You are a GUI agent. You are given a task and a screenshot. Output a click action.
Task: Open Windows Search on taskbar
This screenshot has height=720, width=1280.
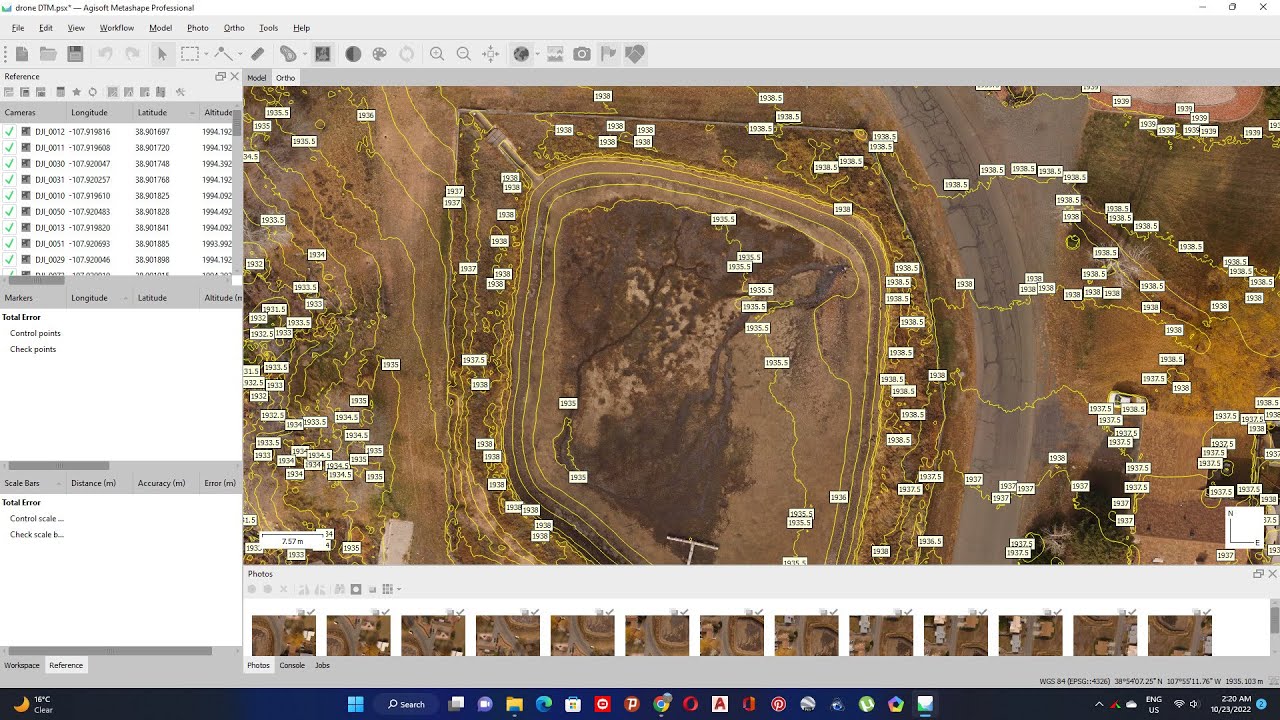[406, 704]
